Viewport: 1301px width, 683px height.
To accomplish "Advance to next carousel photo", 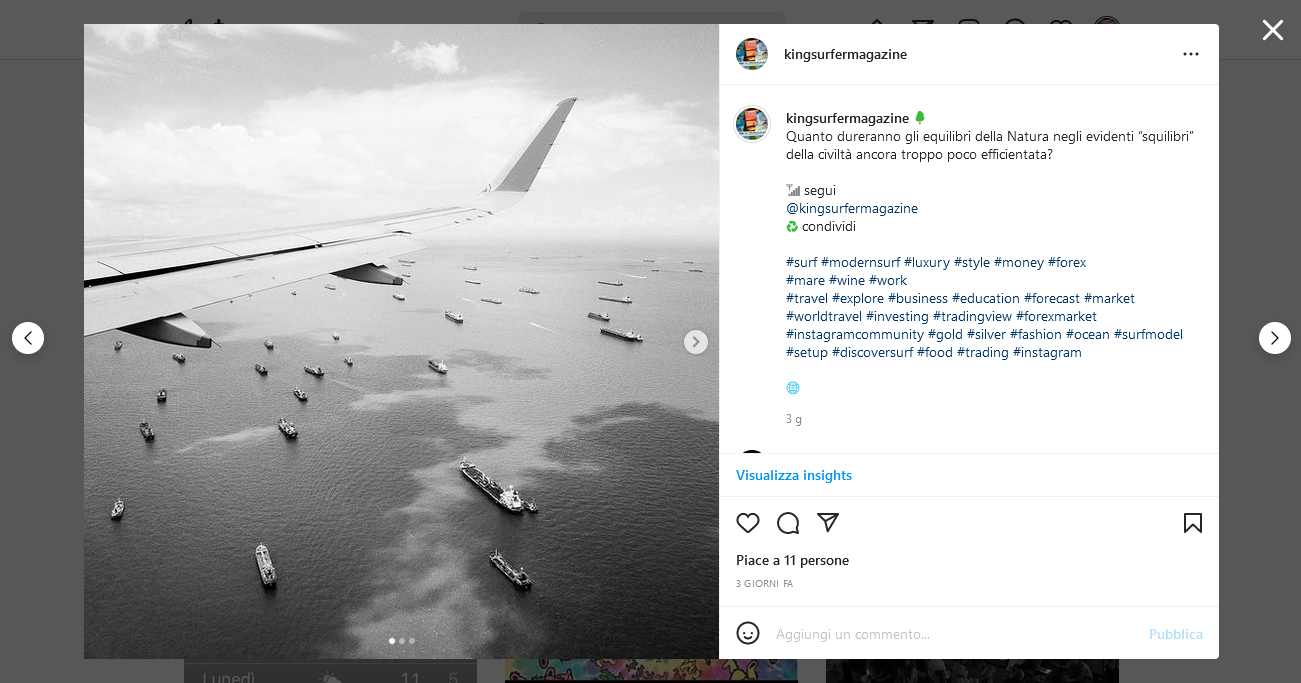I will click(696, 342).
